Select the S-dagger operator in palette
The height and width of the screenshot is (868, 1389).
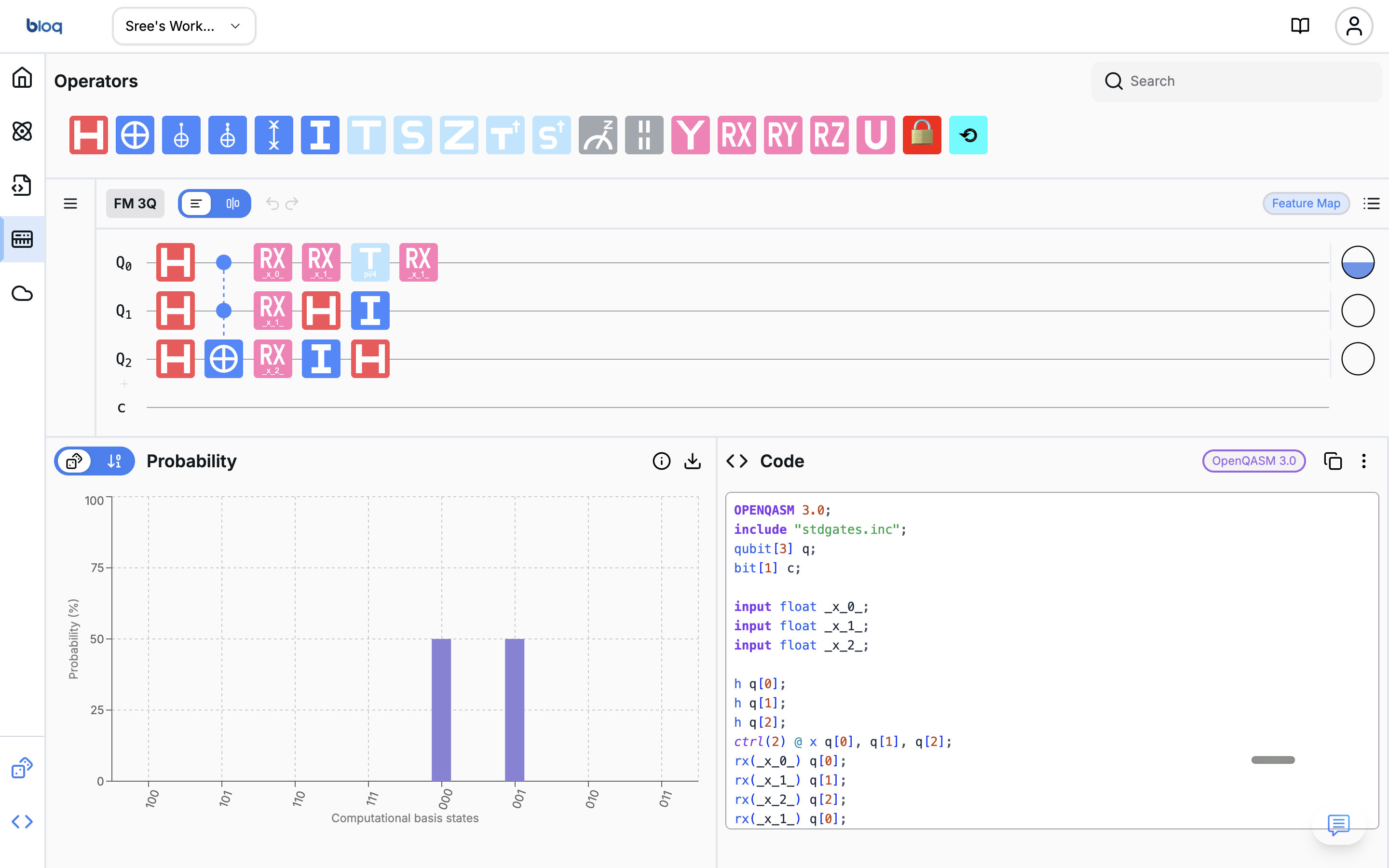tap(552, 135)
